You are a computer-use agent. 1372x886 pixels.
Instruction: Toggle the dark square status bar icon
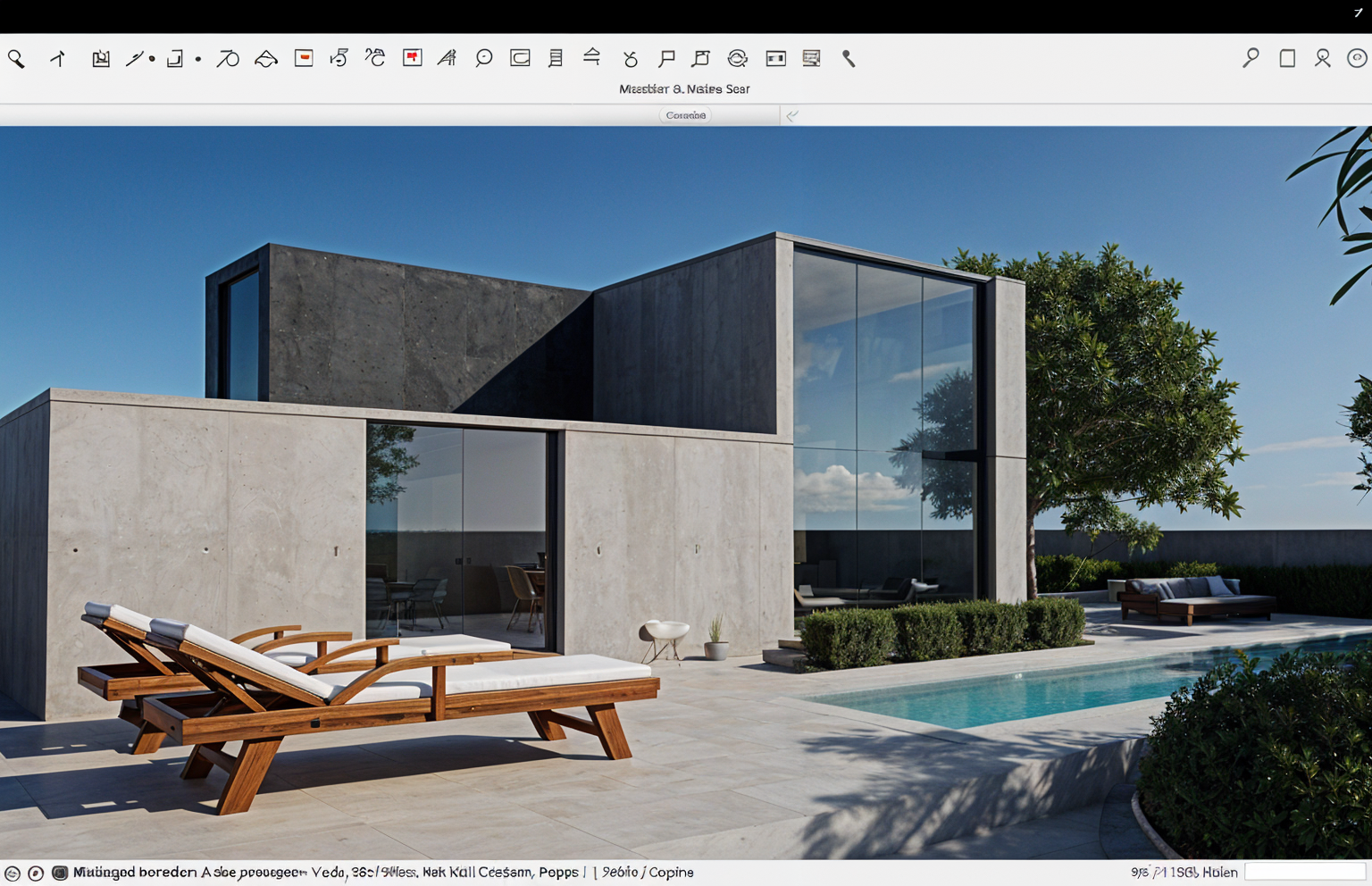click(x=60, y=873)
